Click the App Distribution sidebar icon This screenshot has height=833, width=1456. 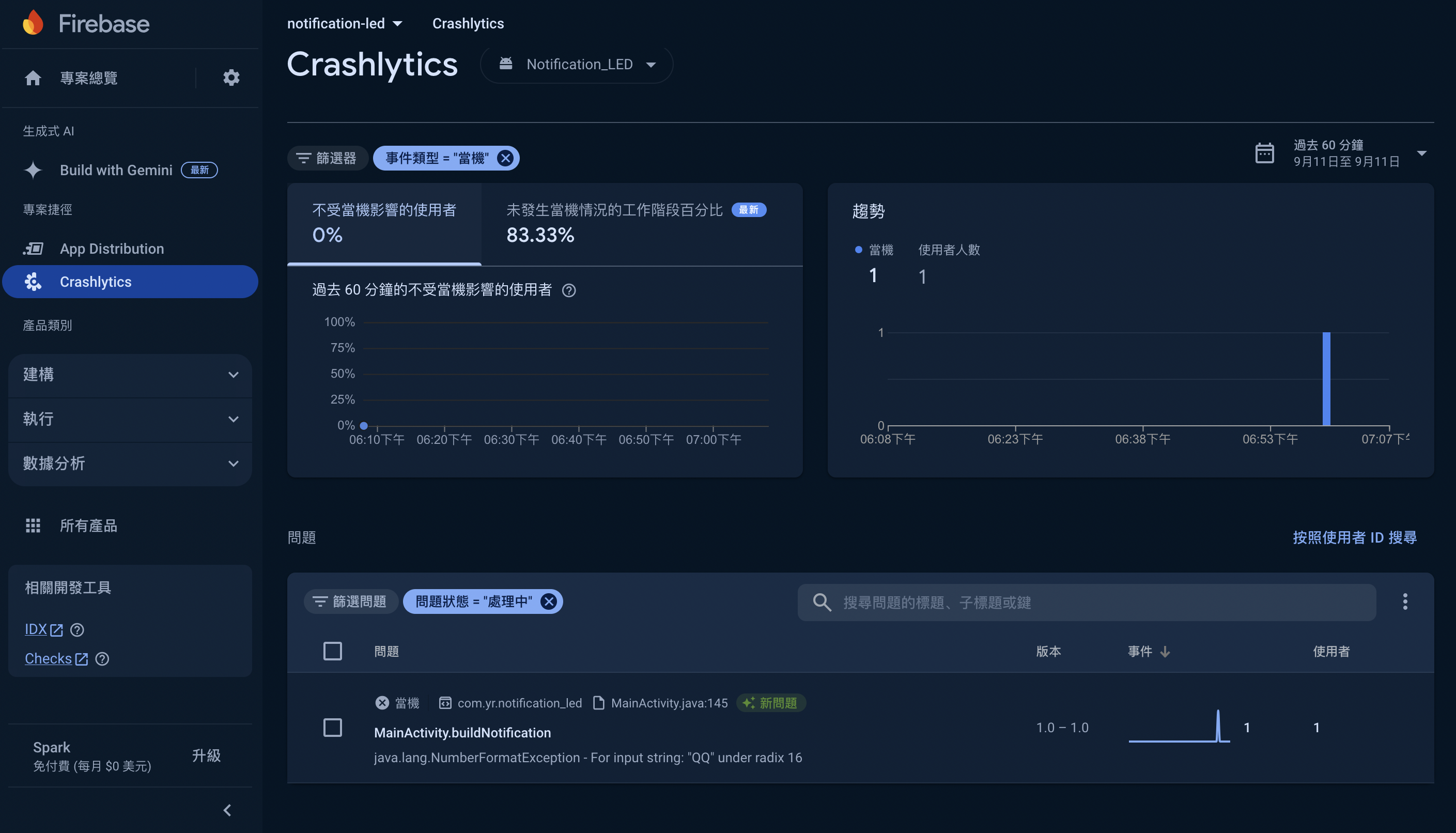(x=33, y=248)
